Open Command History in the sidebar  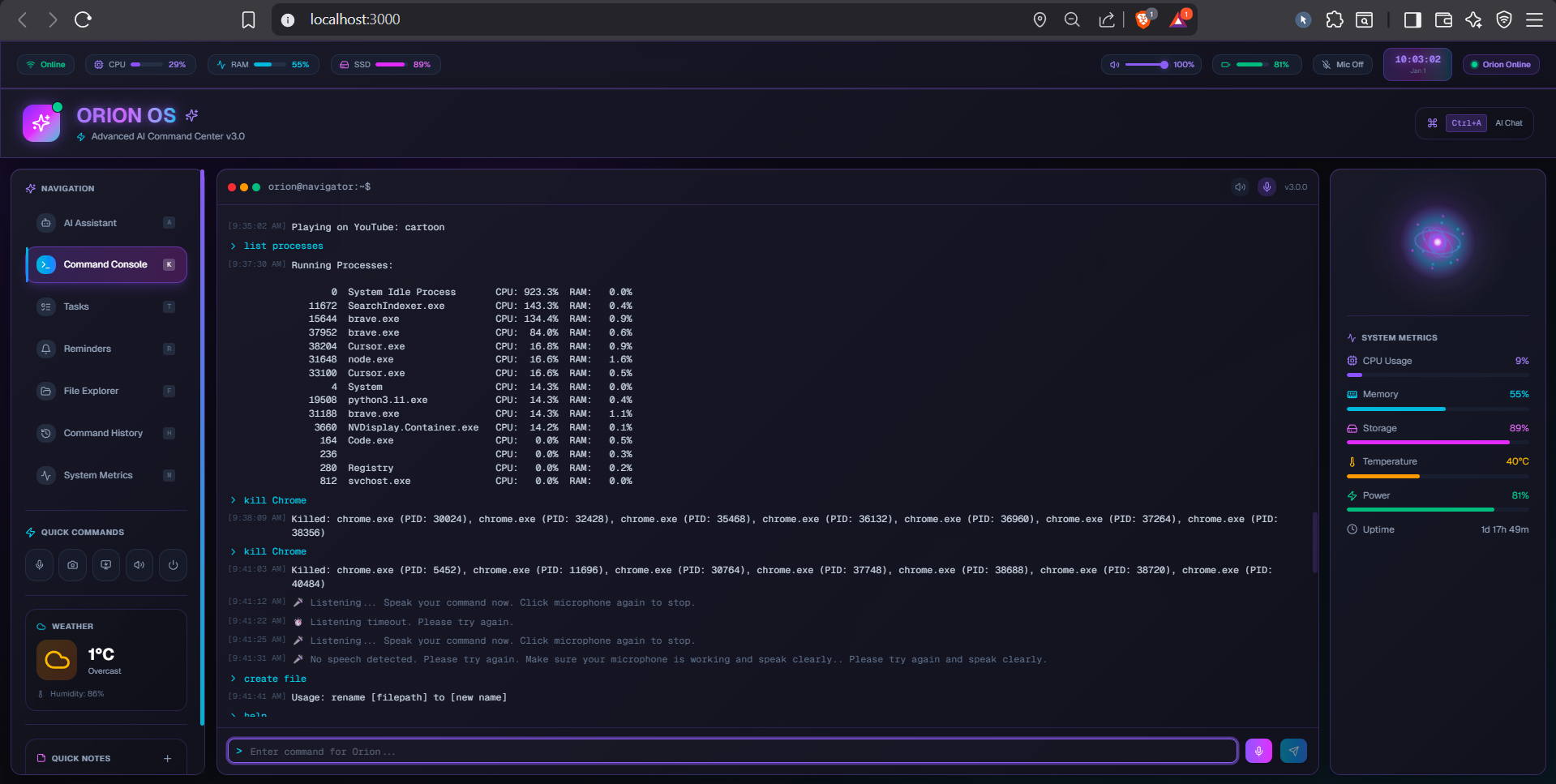pyautogui.click(x=106, y=433)
